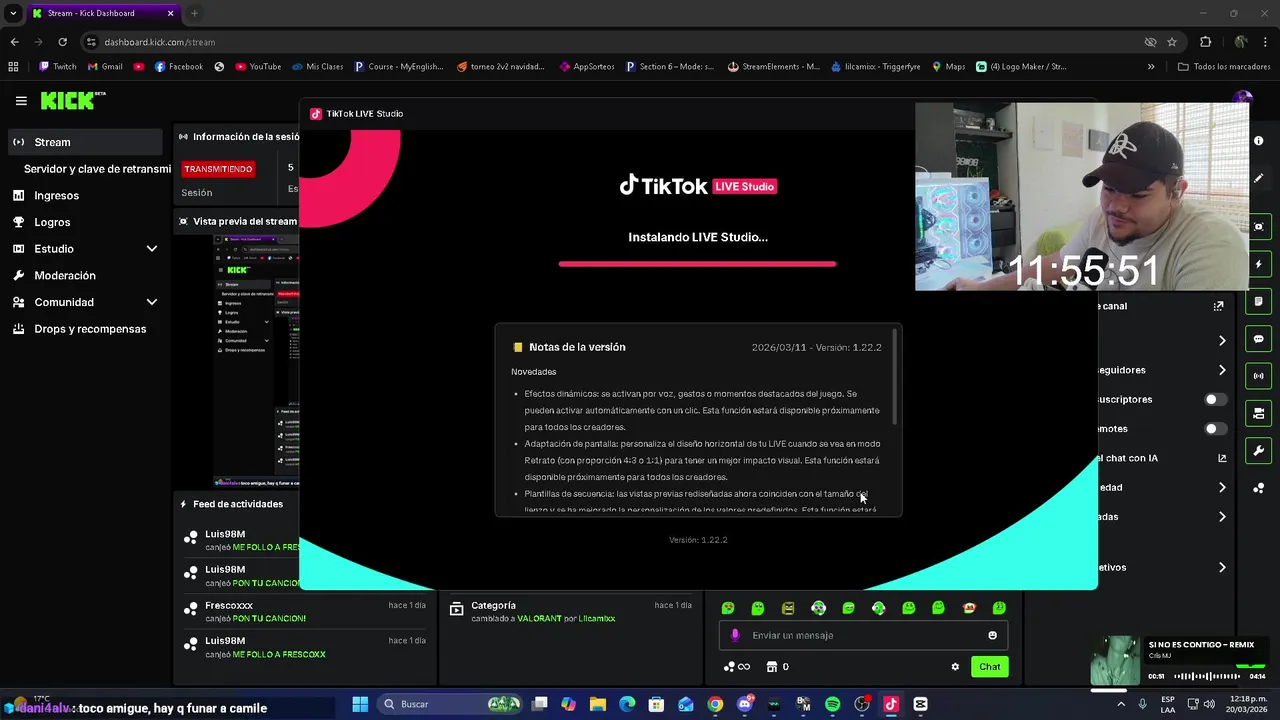Click the Windows Start button
The height and width of the screenshot is (720, 1280).
[x=360, y=704]
